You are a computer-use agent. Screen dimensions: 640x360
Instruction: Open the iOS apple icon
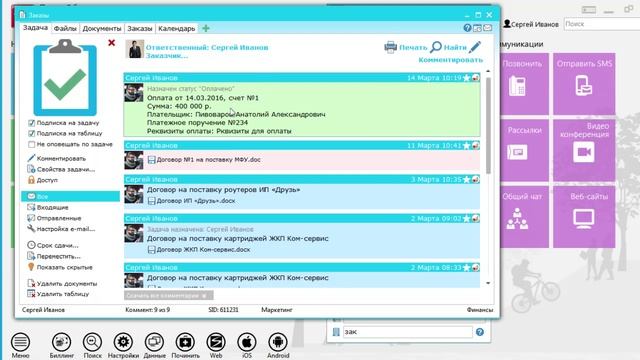tap(247, 345)
